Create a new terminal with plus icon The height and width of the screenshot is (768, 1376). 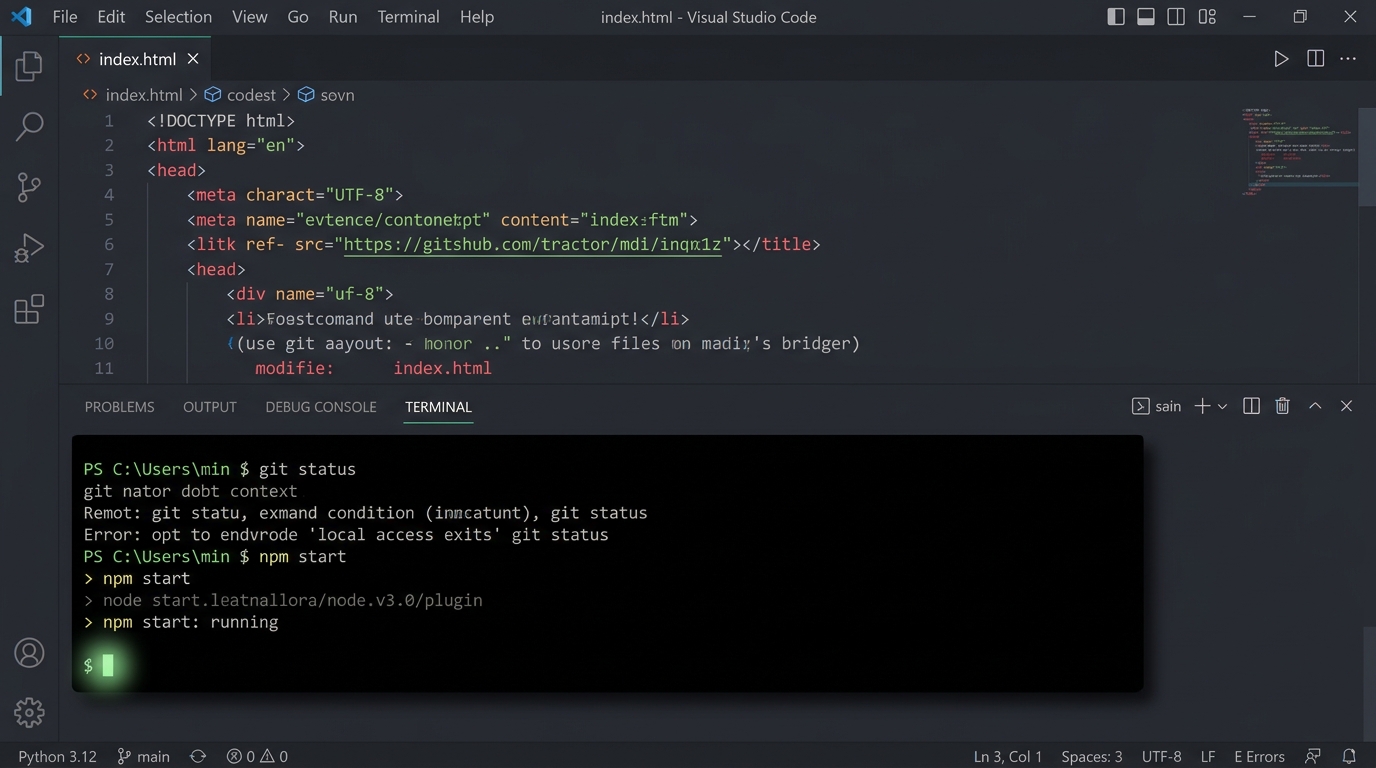pos(1202,406)
